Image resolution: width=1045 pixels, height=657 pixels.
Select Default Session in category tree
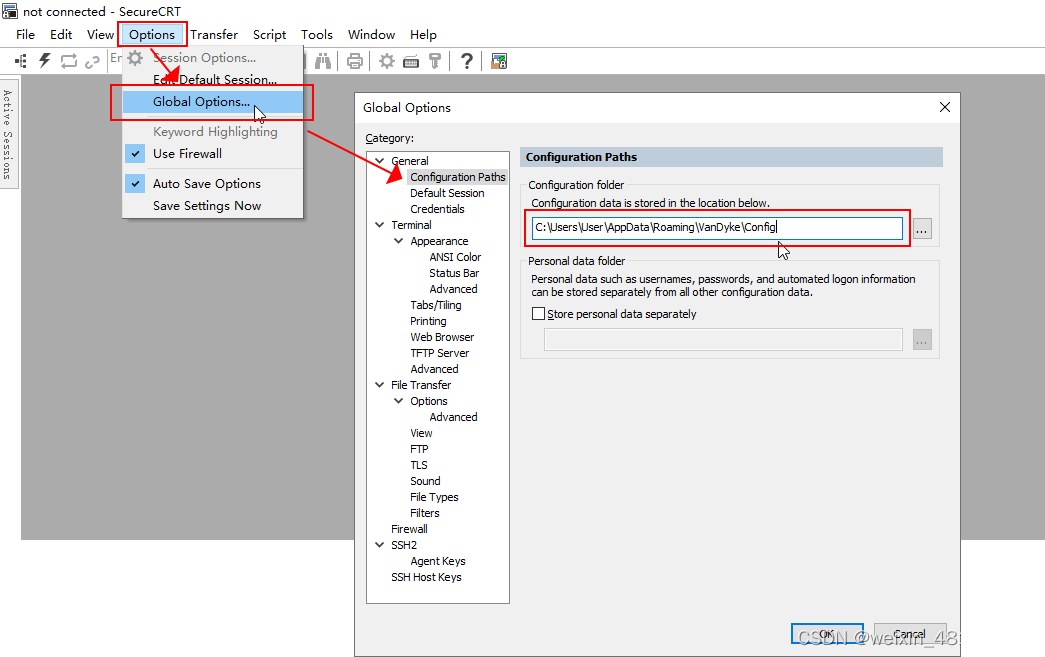447,193
